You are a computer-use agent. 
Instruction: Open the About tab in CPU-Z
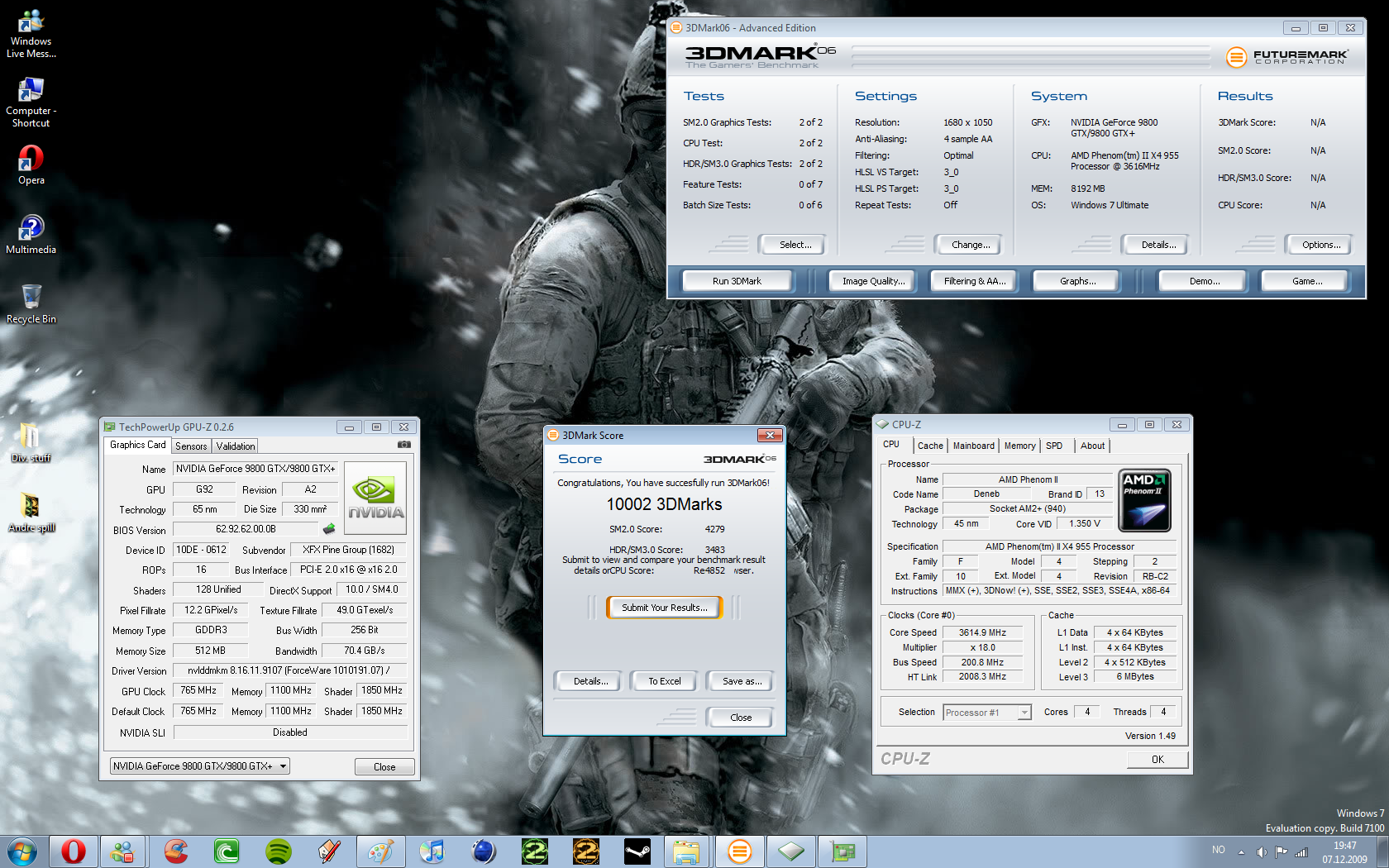1092,446
